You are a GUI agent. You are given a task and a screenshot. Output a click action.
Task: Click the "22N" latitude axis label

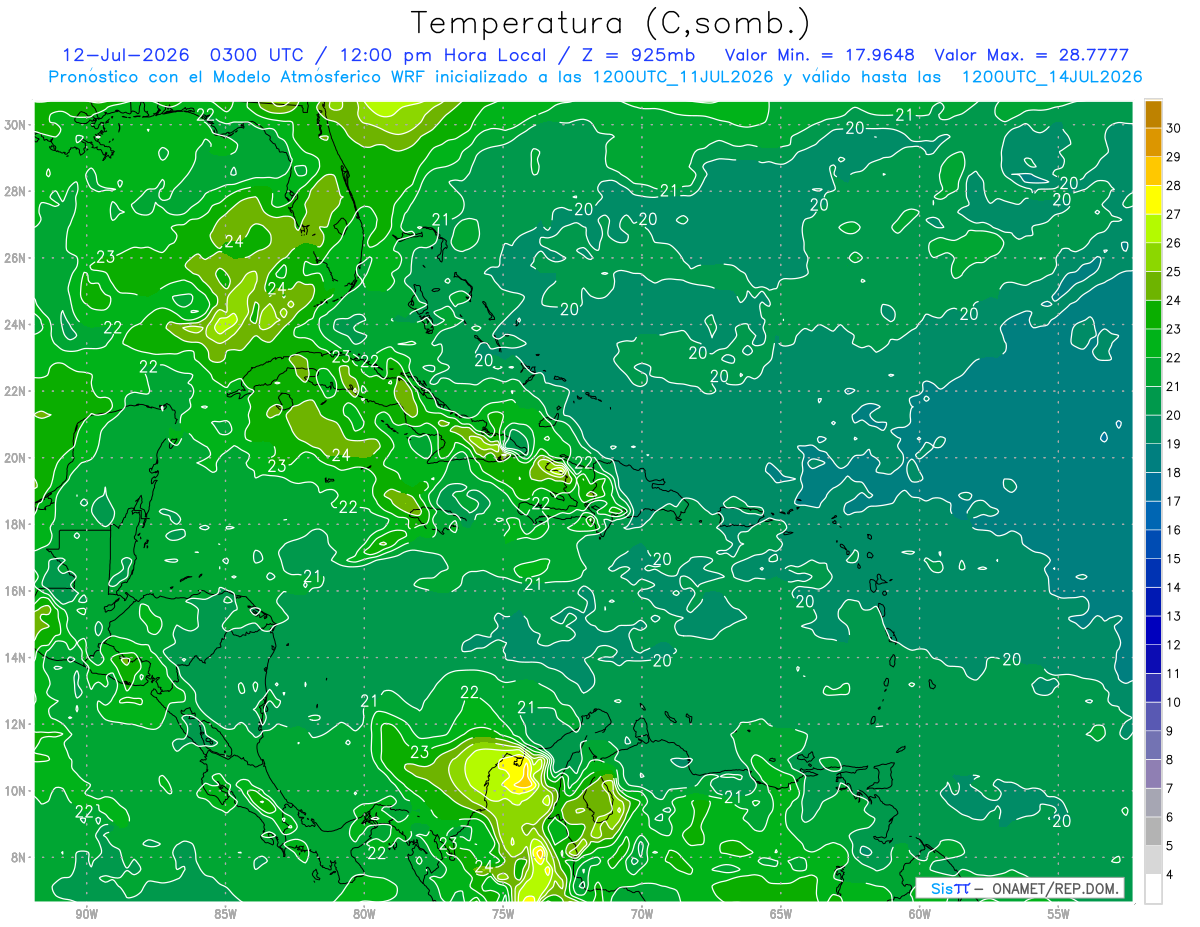coord(16,391)
